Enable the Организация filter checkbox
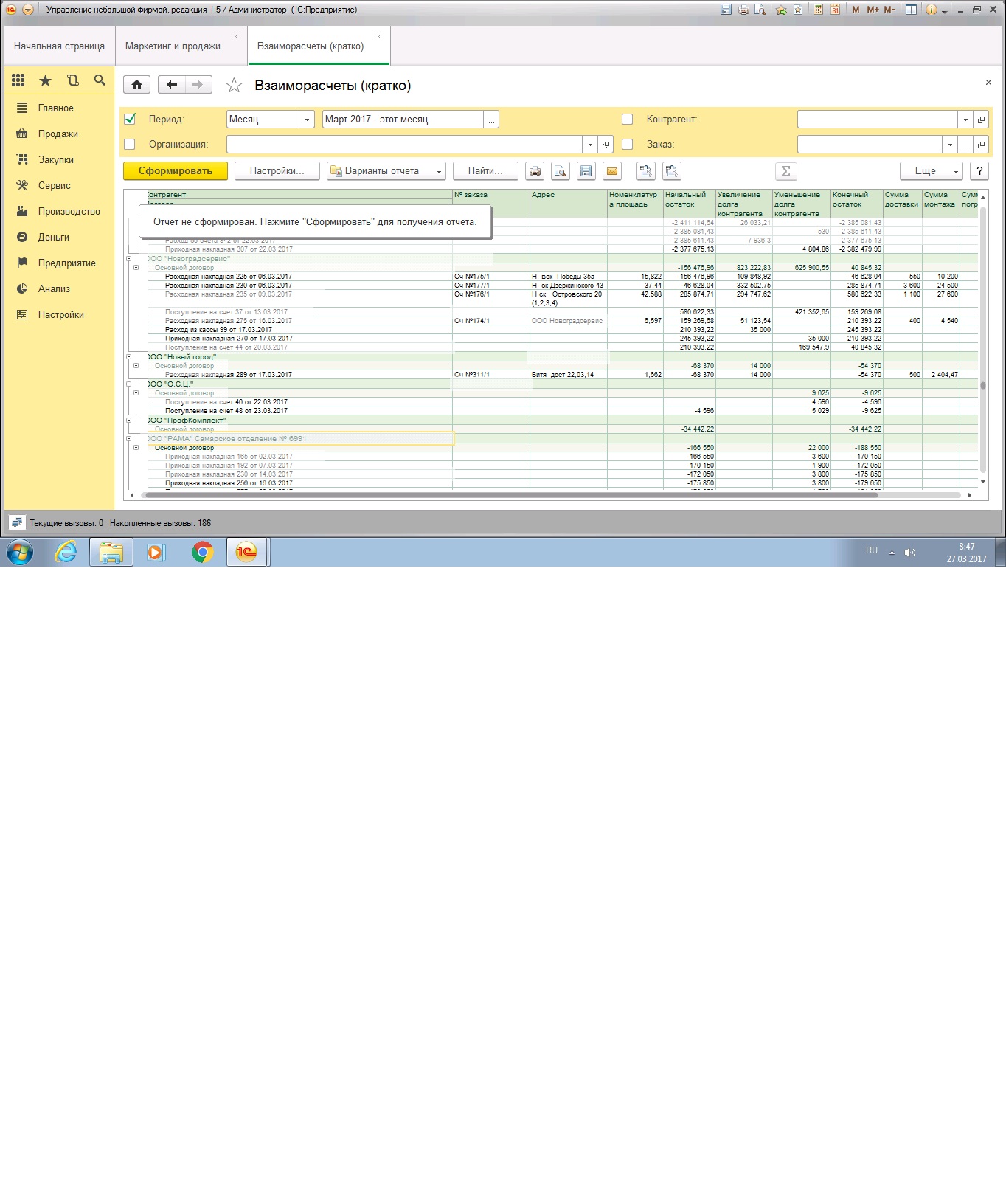 (131, 145)
